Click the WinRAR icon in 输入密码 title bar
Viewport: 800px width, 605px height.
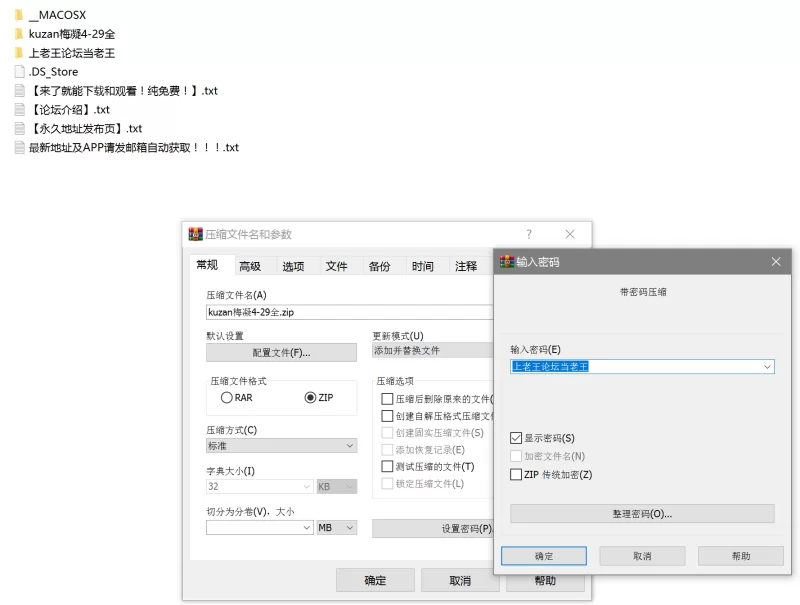click(507, 262)
